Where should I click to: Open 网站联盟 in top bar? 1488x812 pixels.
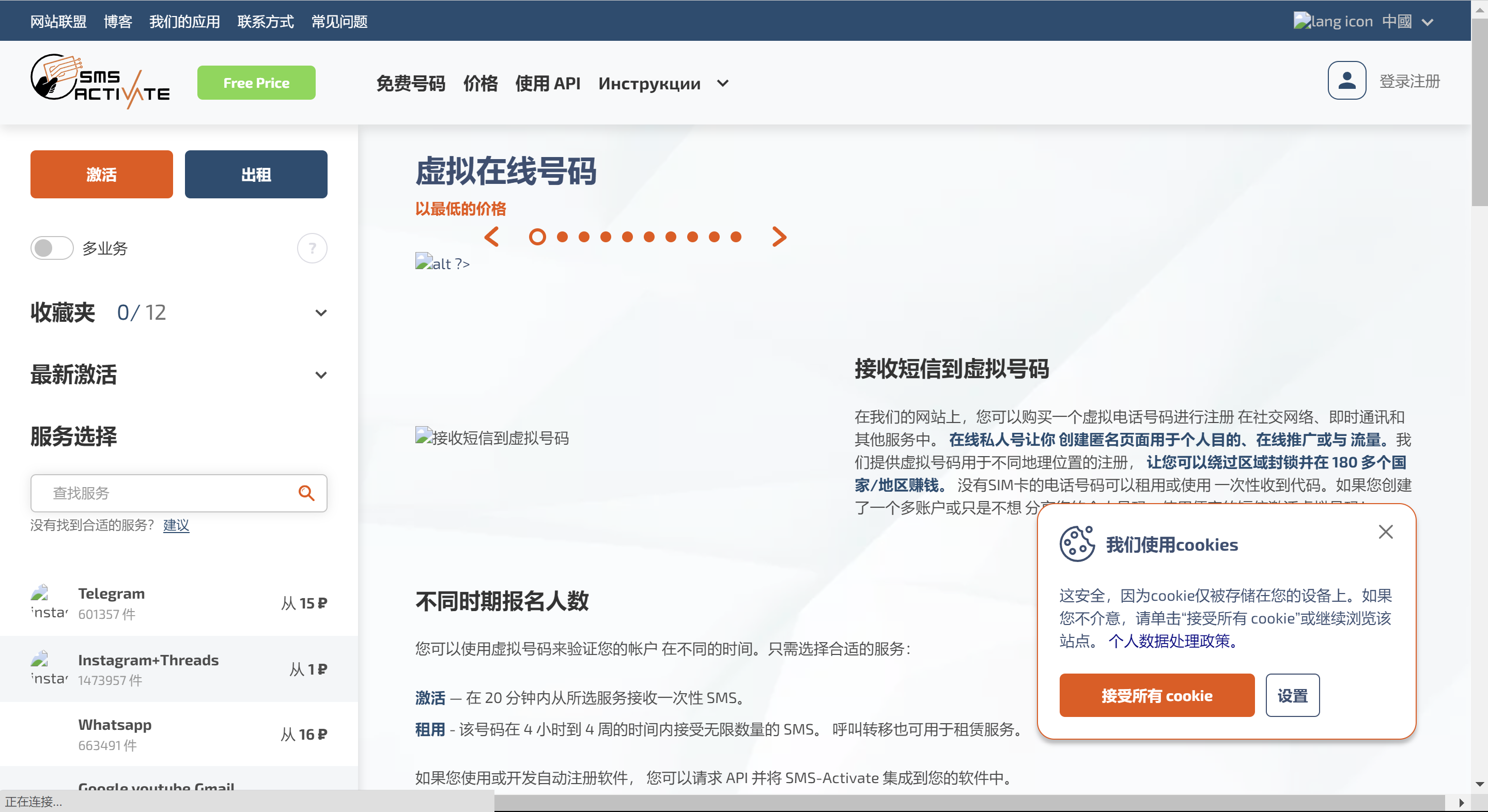pos(58,21)
